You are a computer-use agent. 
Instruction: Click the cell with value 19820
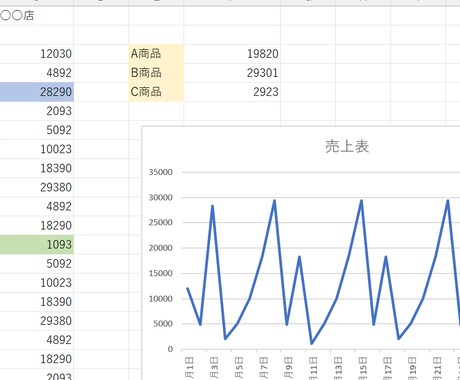pyautogui.click(x=232, y=54)
